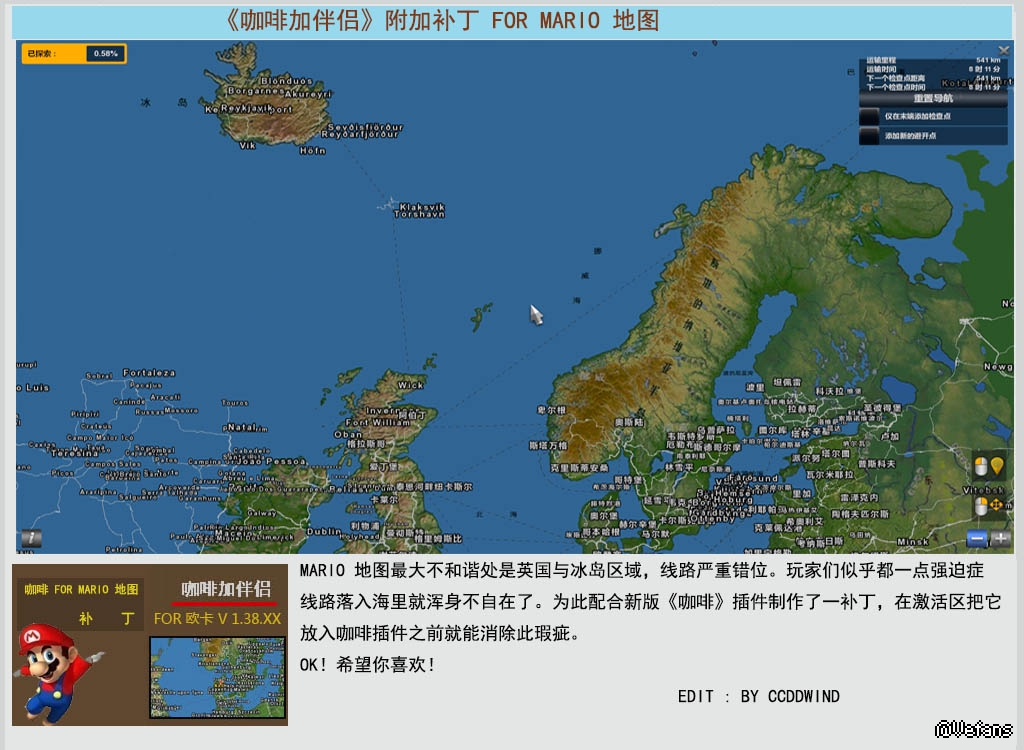Click the yellow pan arrows icon

[997, 505]
